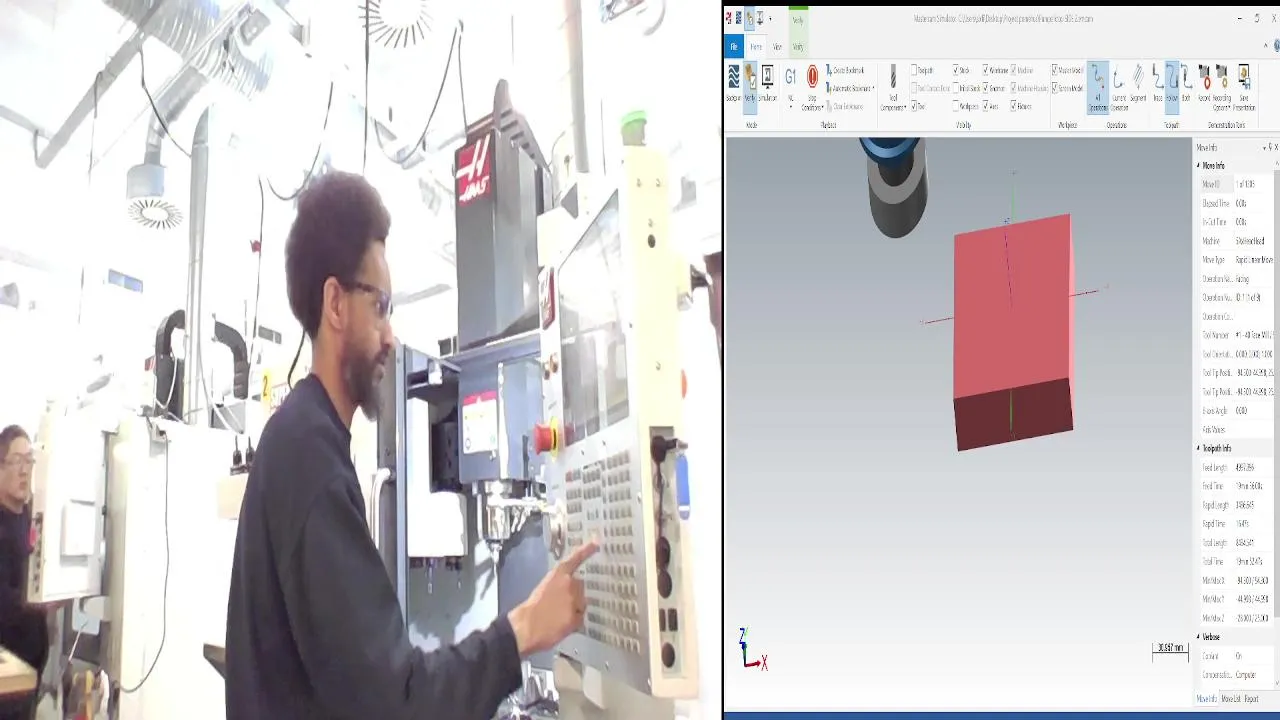This screenshot has width=1280, height=720.
Task: Select the Coolant row
Action: coord(1235,656)
